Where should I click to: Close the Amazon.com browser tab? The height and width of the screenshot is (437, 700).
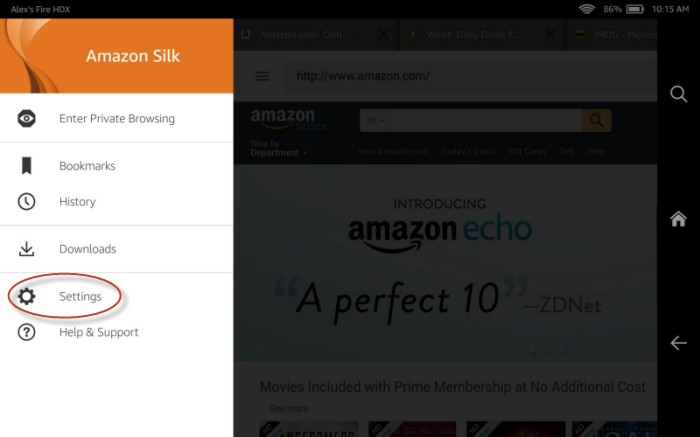(x=383, y=35)
